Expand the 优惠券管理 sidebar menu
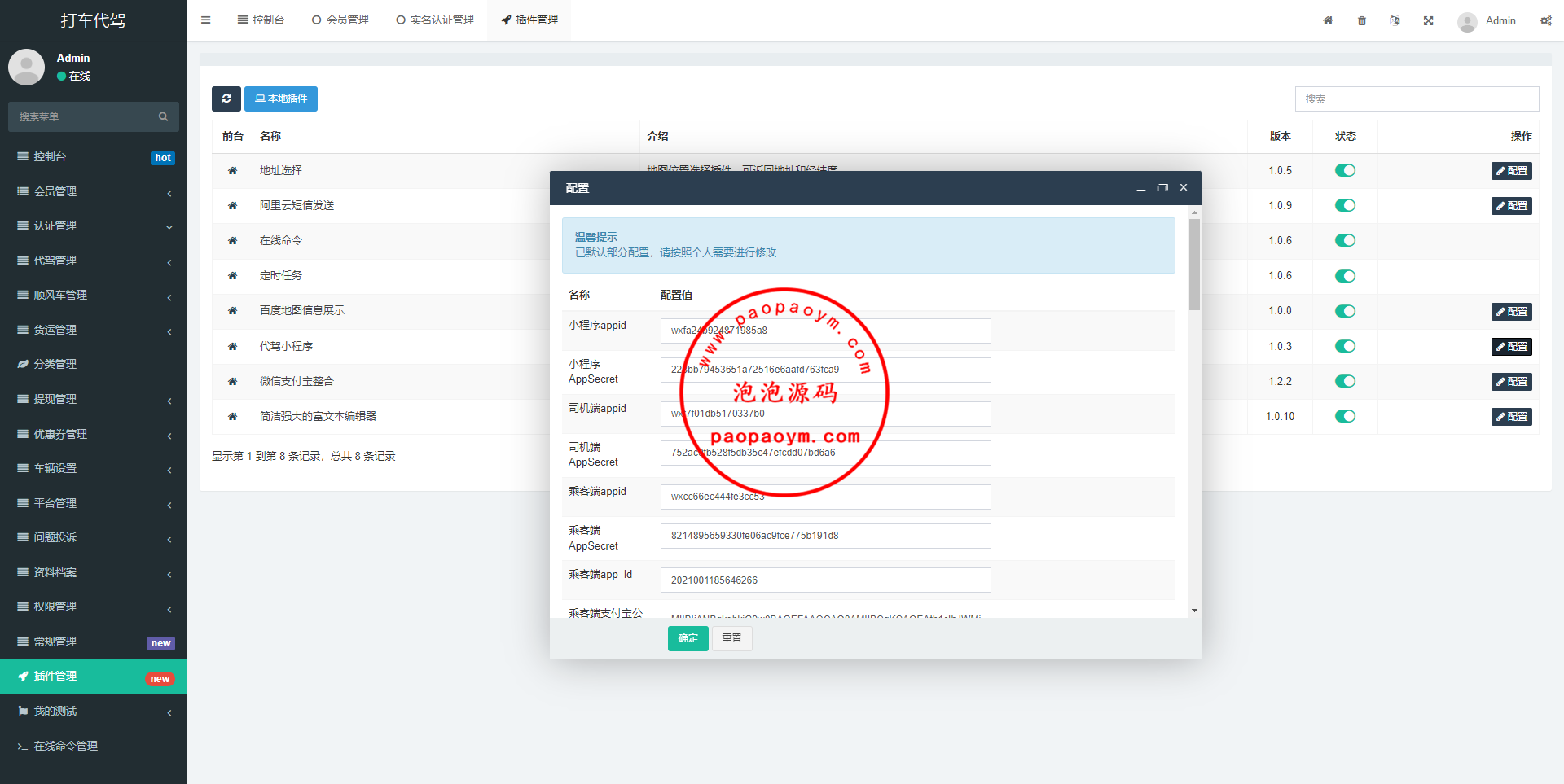1564x784 pixels. [94, 434]
